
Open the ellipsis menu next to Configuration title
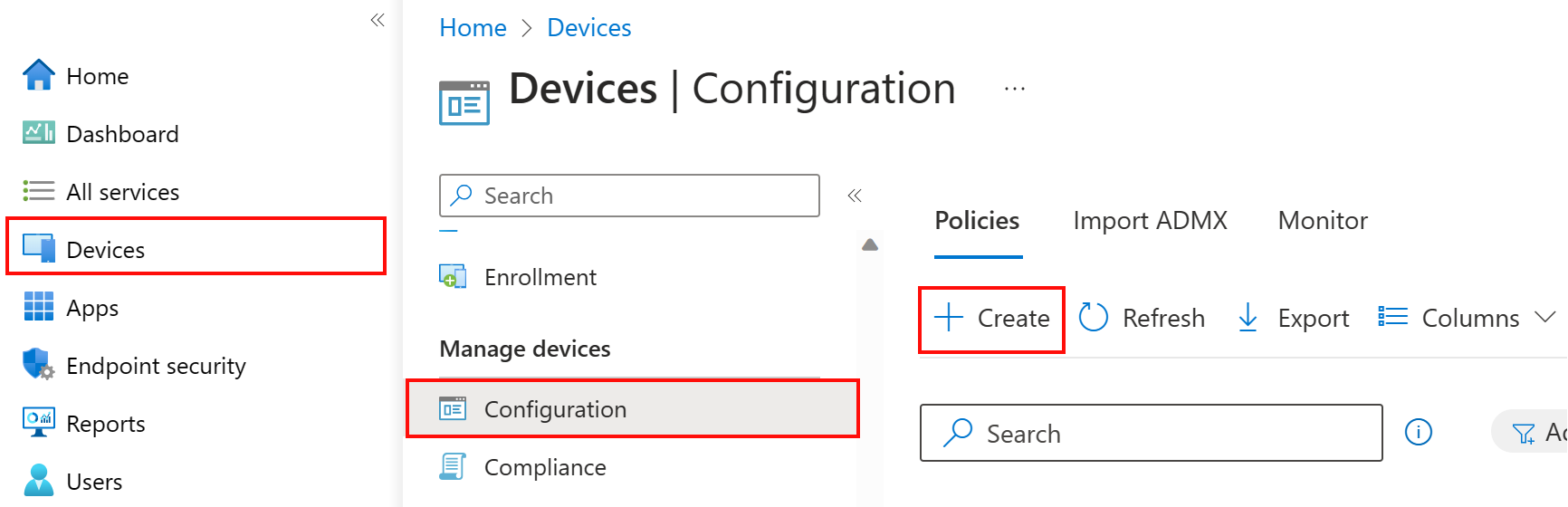tap(1014, 90)
